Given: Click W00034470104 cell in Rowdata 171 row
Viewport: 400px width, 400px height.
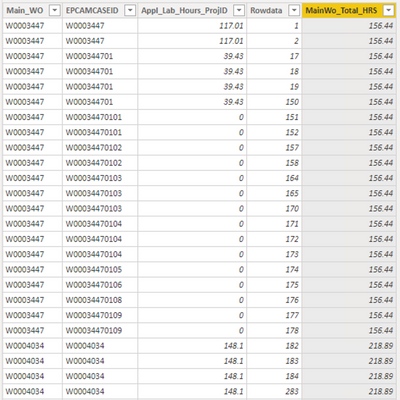Looking at the screenshot, I should pos(100,224).
